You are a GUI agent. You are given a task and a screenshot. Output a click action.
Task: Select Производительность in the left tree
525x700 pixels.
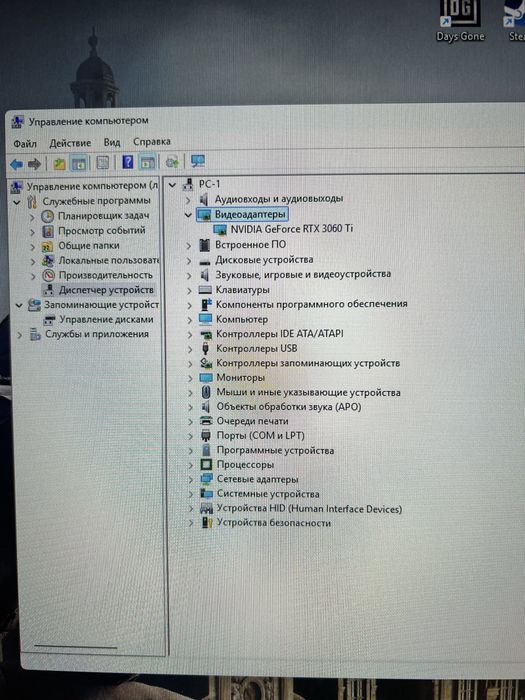pos(106,275)
